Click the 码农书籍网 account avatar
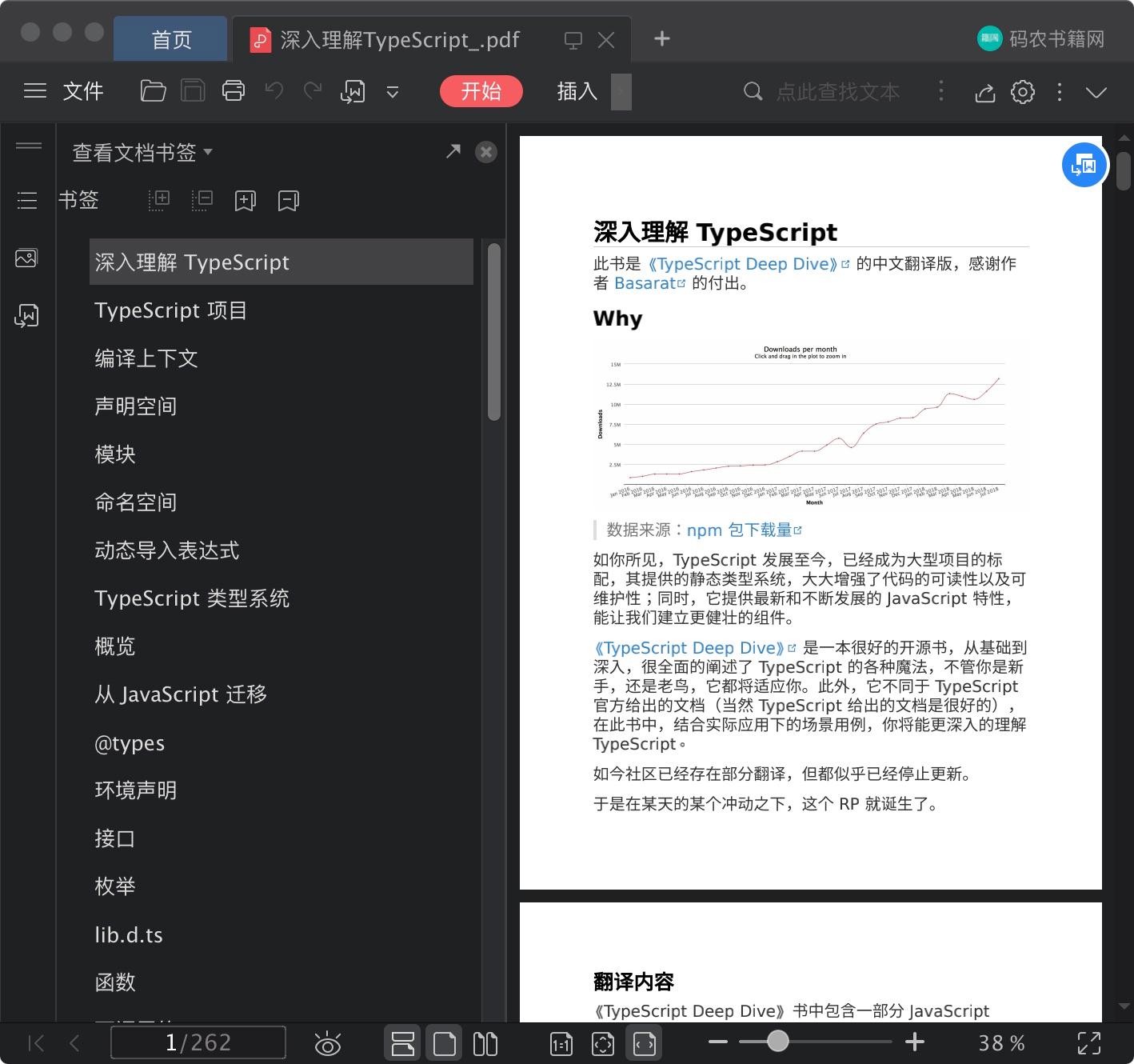1134x1064 pixels. coord(990,38)
